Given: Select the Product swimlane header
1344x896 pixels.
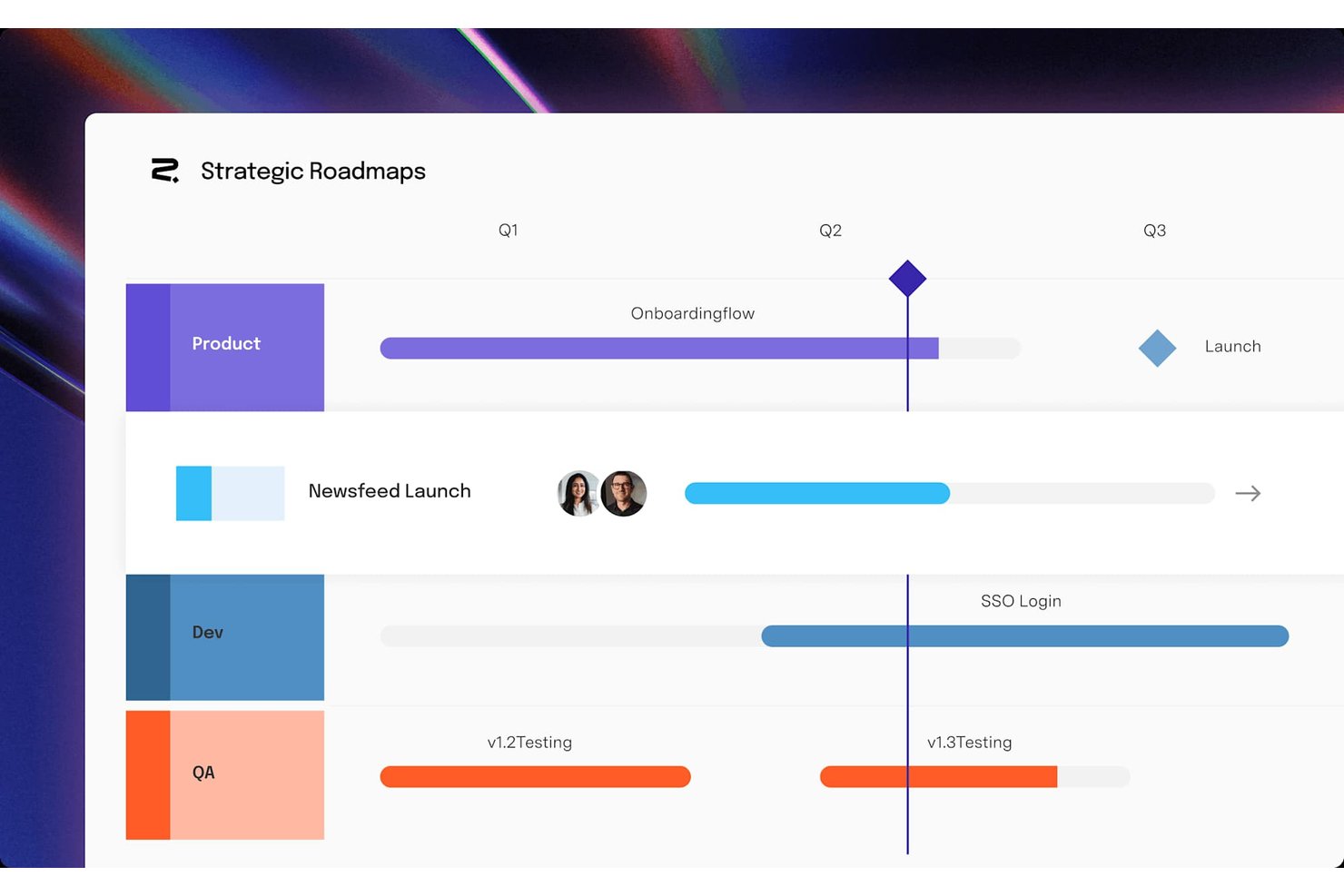Looking at the screenshot, I should coord(225,347).
